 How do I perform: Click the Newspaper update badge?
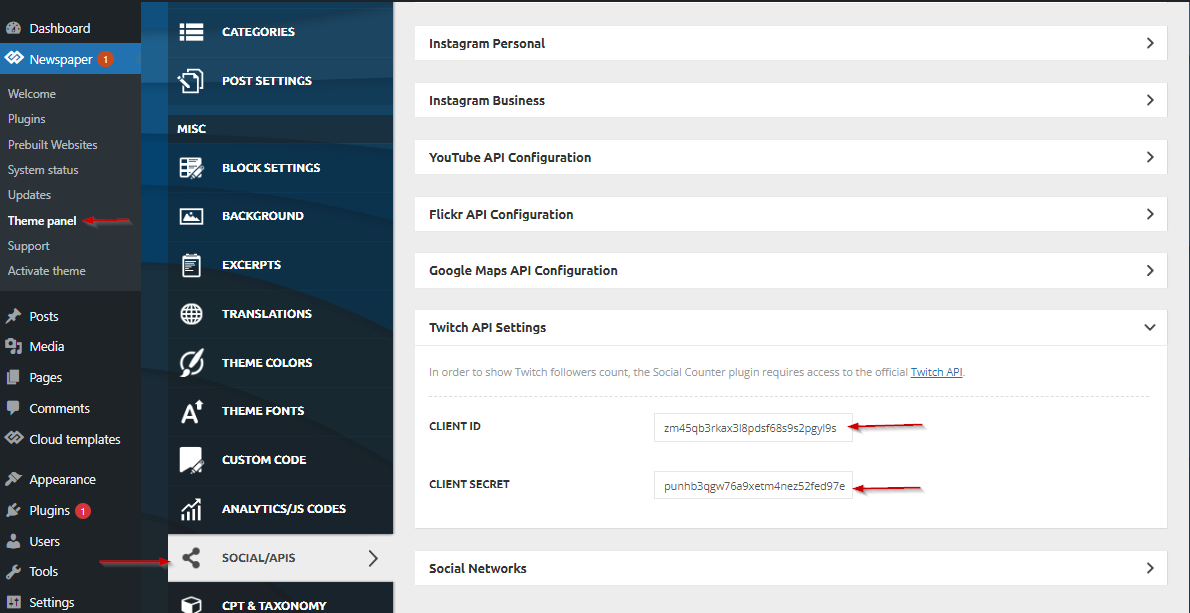(105, 58)
